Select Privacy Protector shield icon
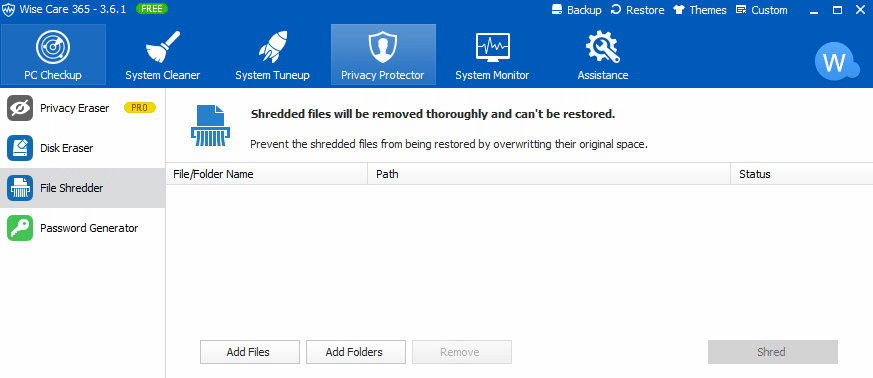 pos(382,47)
